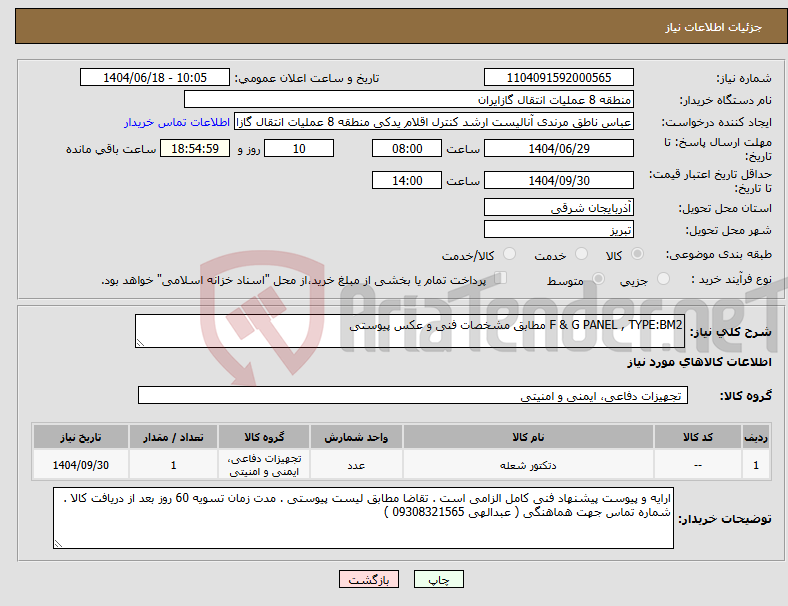Click the اطلاعات کالاهای مورد نیاز section heading
The image size is (788, 606).
coord(699,362)
